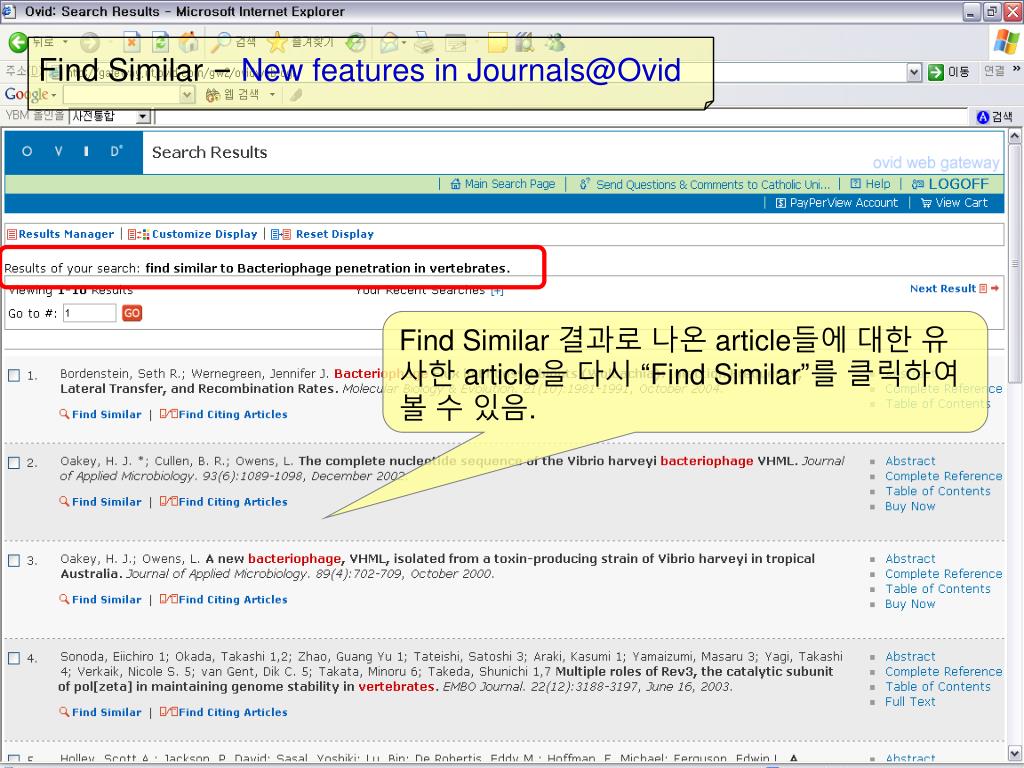Viewport: 1024px width, 768px height.
Task: Click the Print toolbar icon
Action: [424, 43]
